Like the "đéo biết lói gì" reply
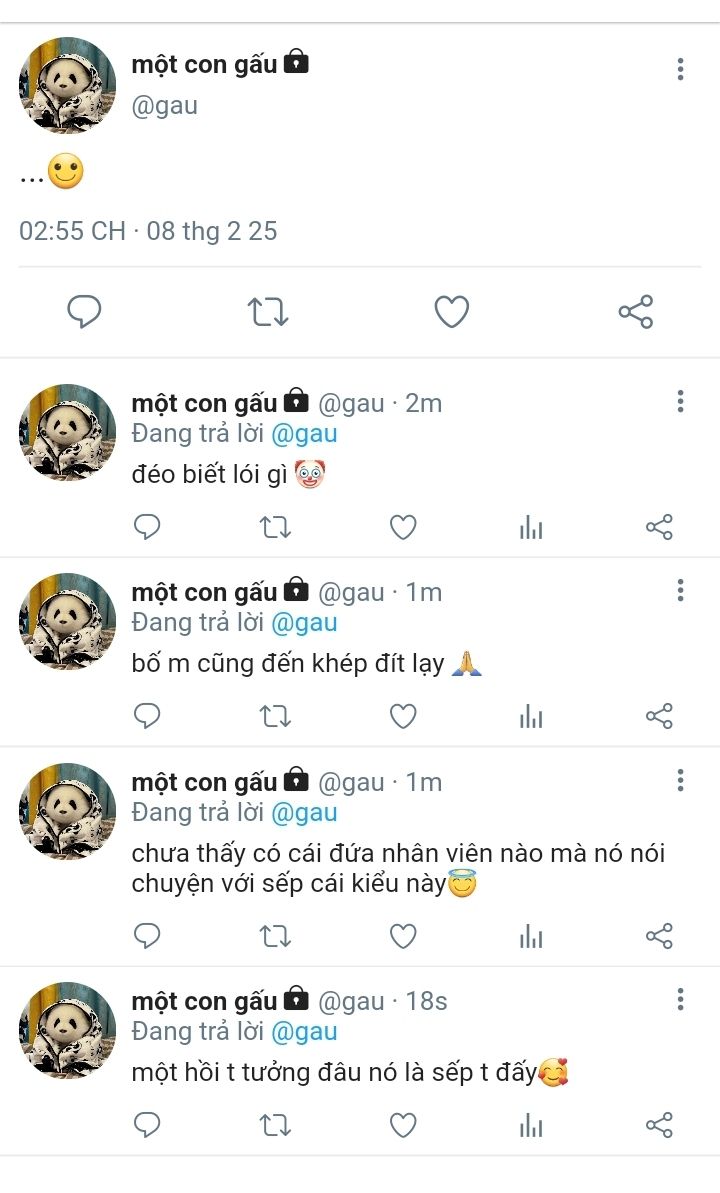This screenshot has height=1193, width=720. coord(403,527)
